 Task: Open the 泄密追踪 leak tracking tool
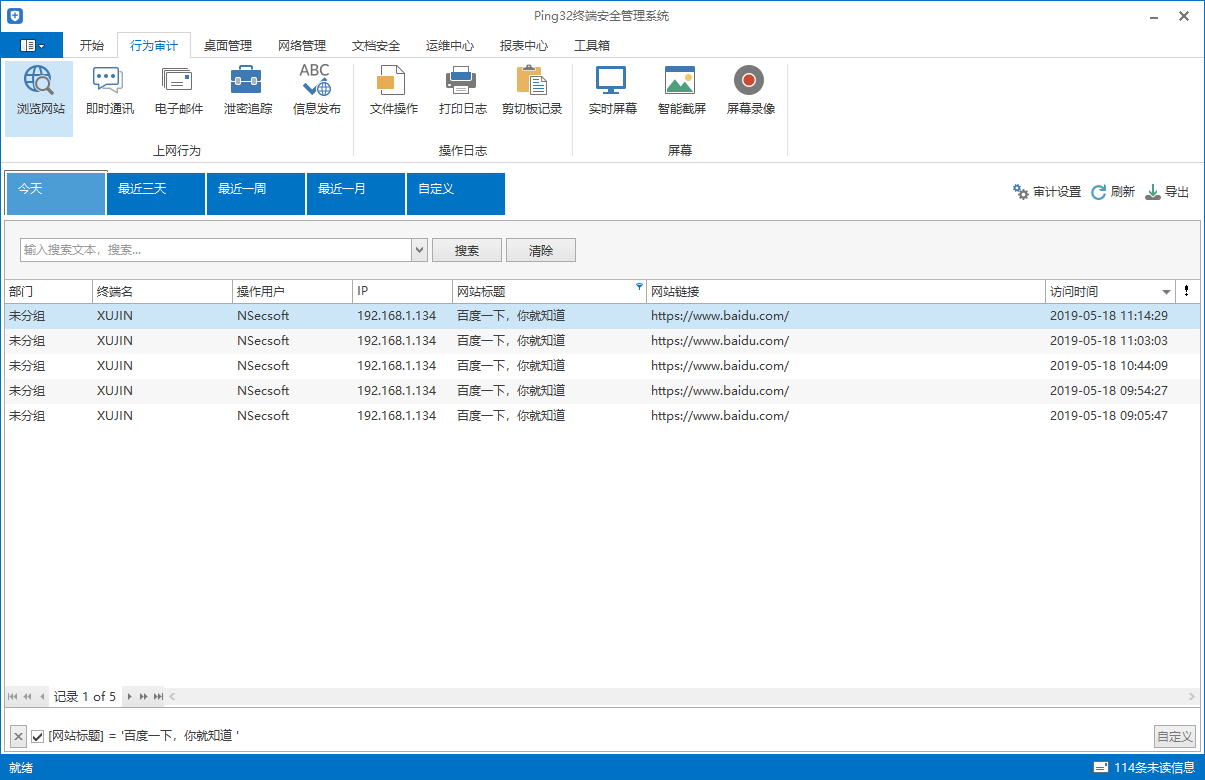(x=247, y=92)
